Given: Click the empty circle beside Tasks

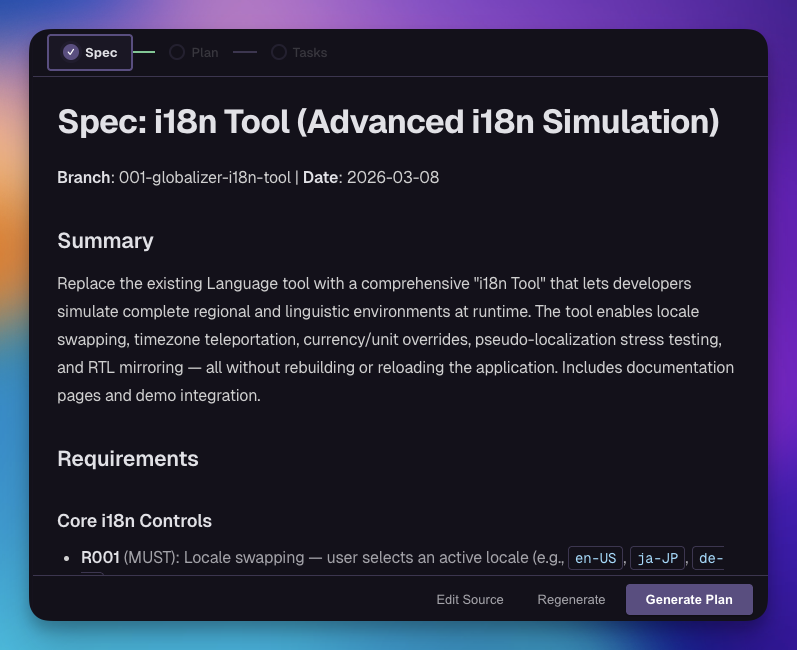Looking at the screenshot, I should coord(279,52).
